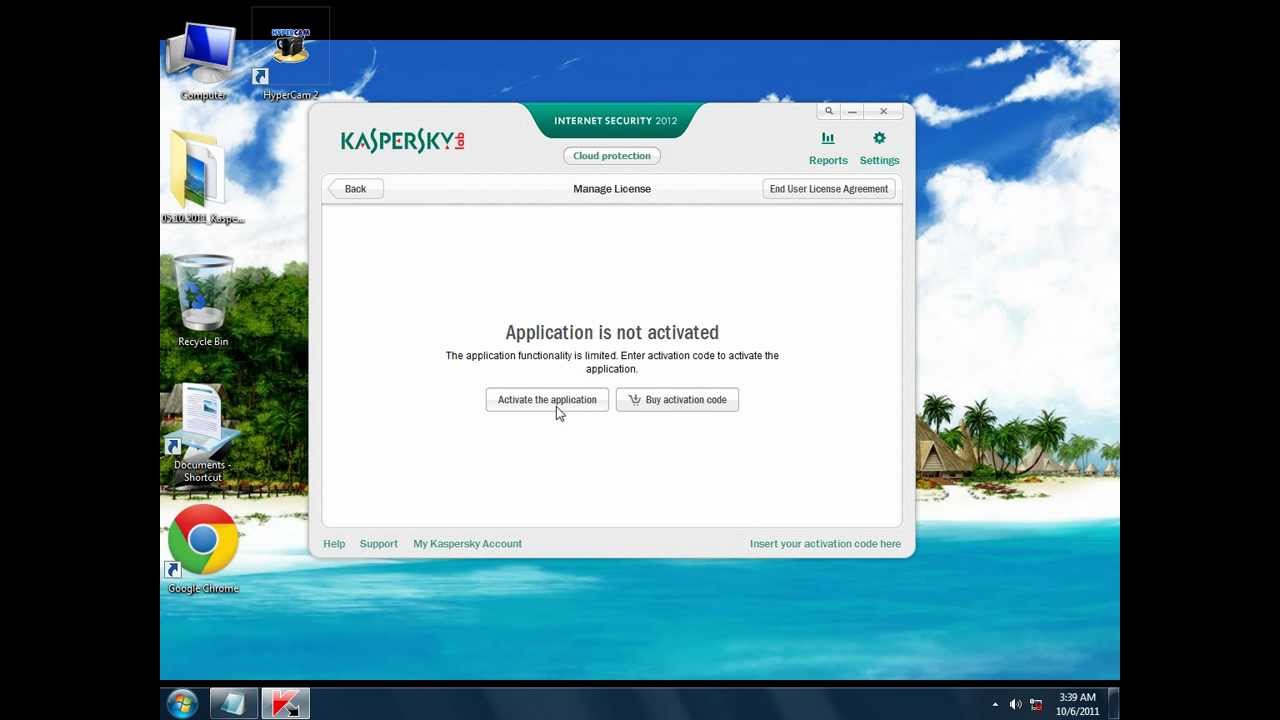Screen dimensions: 1280x720
Task: Show hidden tray icons arrow
Action: (995, 705)
